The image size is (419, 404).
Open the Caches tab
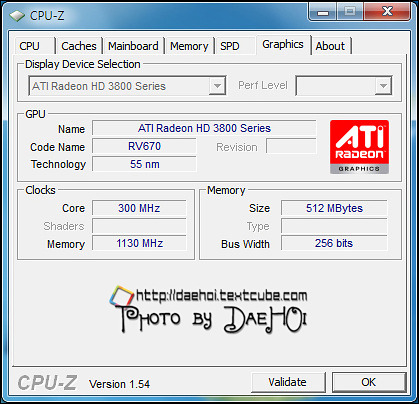pos(79,46)
